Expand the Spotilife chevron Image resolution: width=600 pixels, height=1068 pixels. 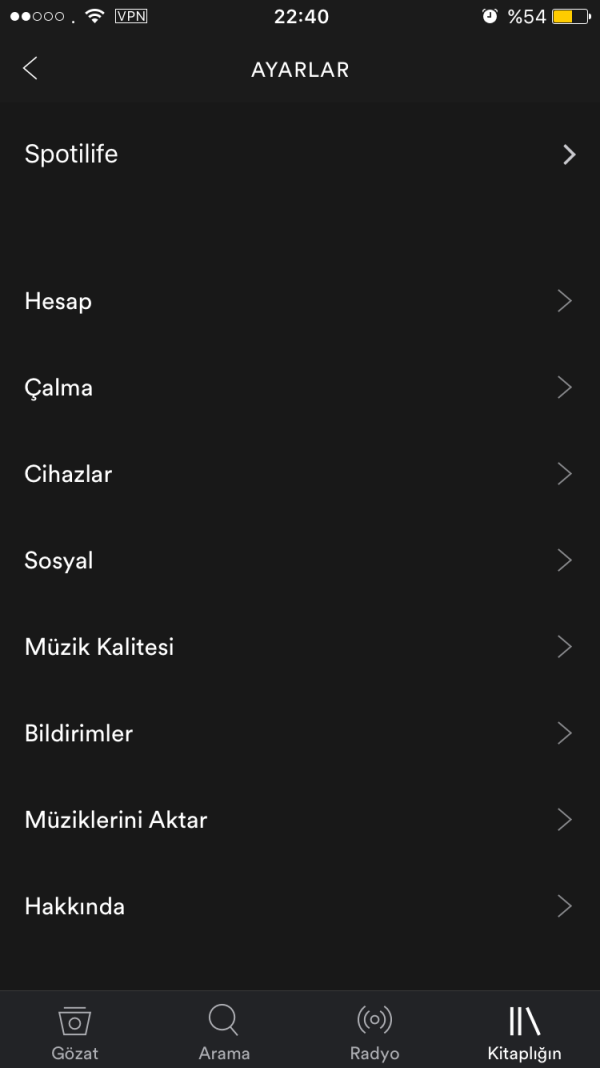[569, 155]
